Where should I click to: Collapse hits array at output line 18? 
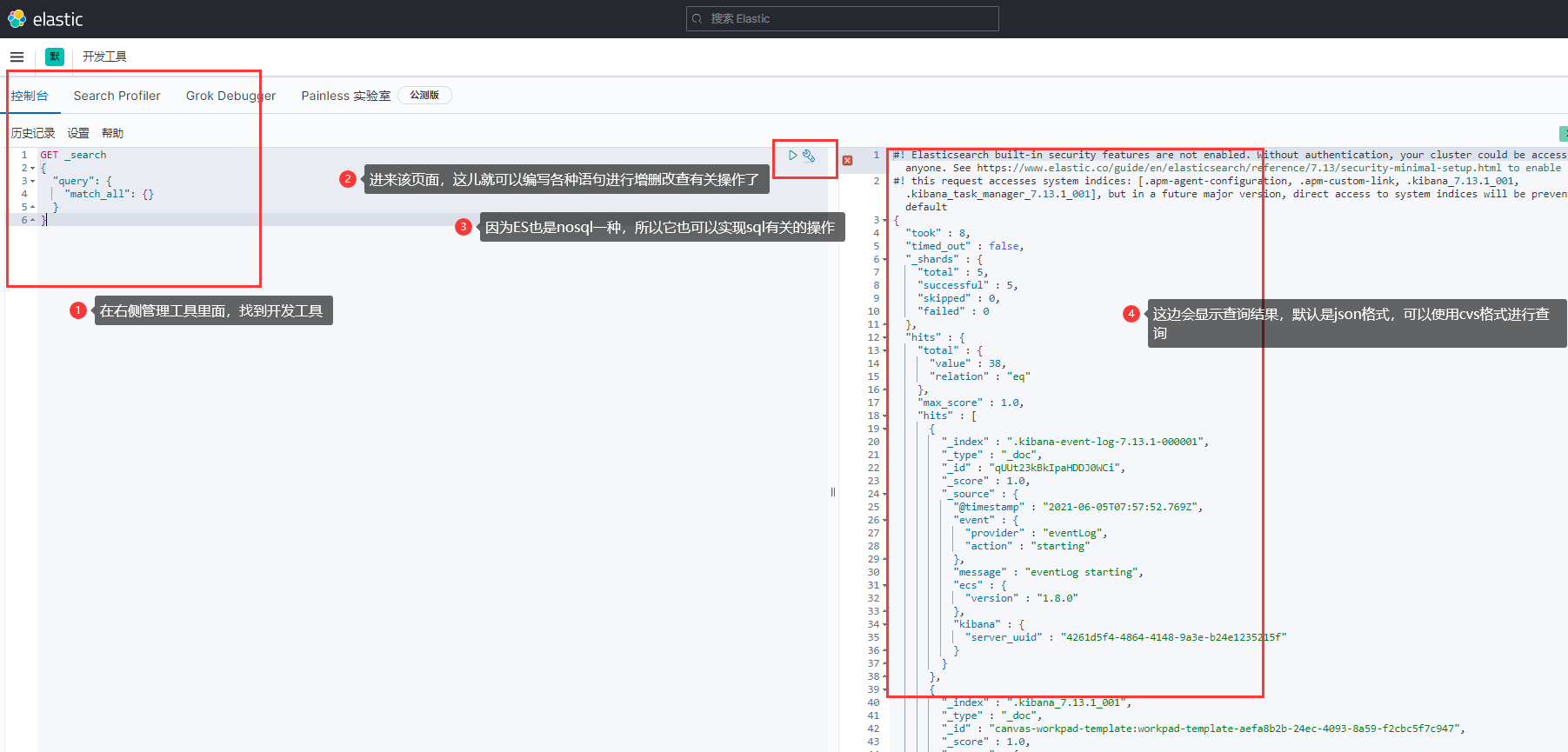click(x=885, y=416)
